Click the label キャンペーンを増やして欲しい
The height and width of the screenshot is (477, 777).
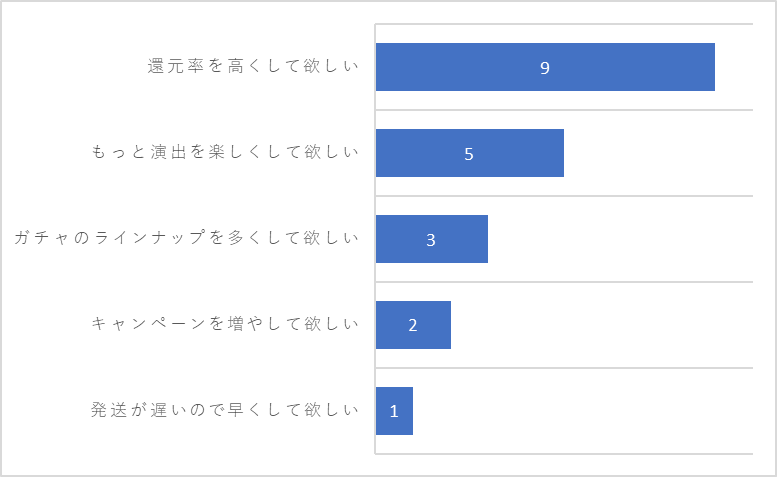point(225,324)
